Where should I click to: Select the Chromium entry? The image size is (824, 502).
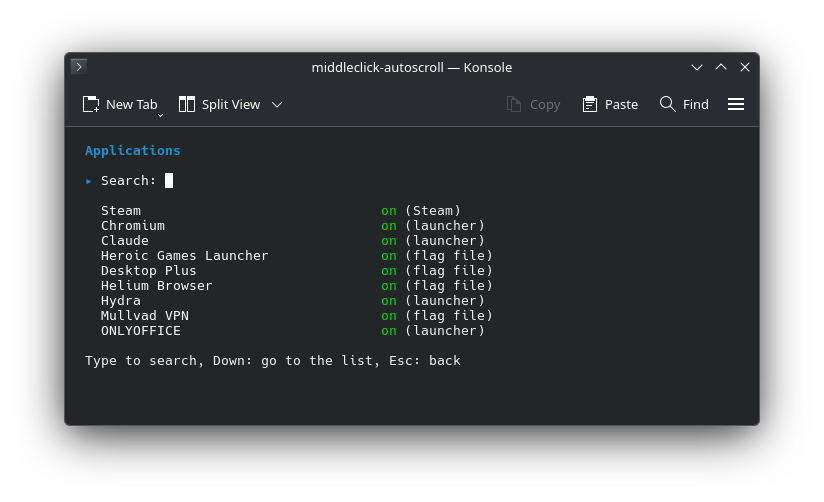133,226
